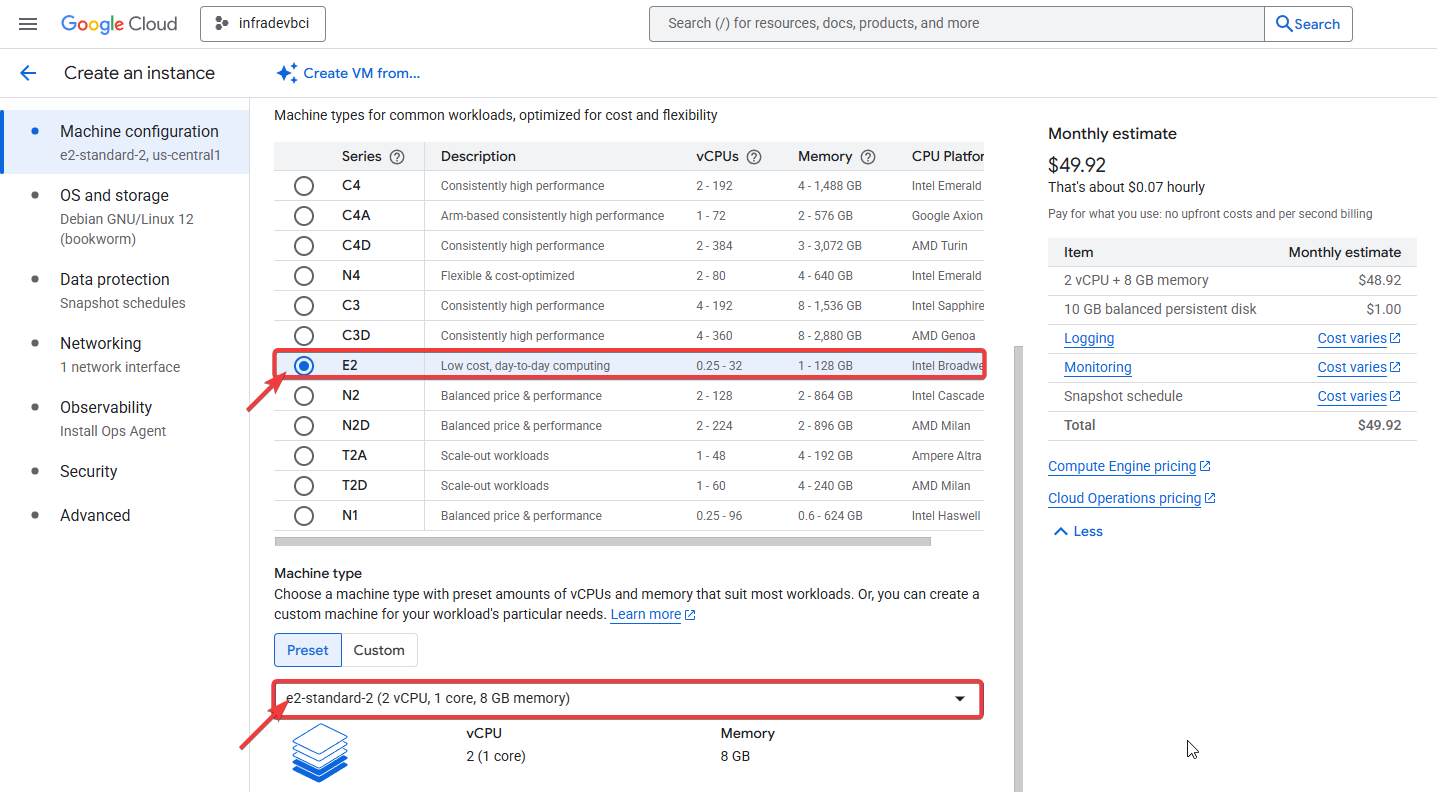The height and width of the screenshot is (792, 1437).
Task: Open Observability section
Action: [125, 418]
